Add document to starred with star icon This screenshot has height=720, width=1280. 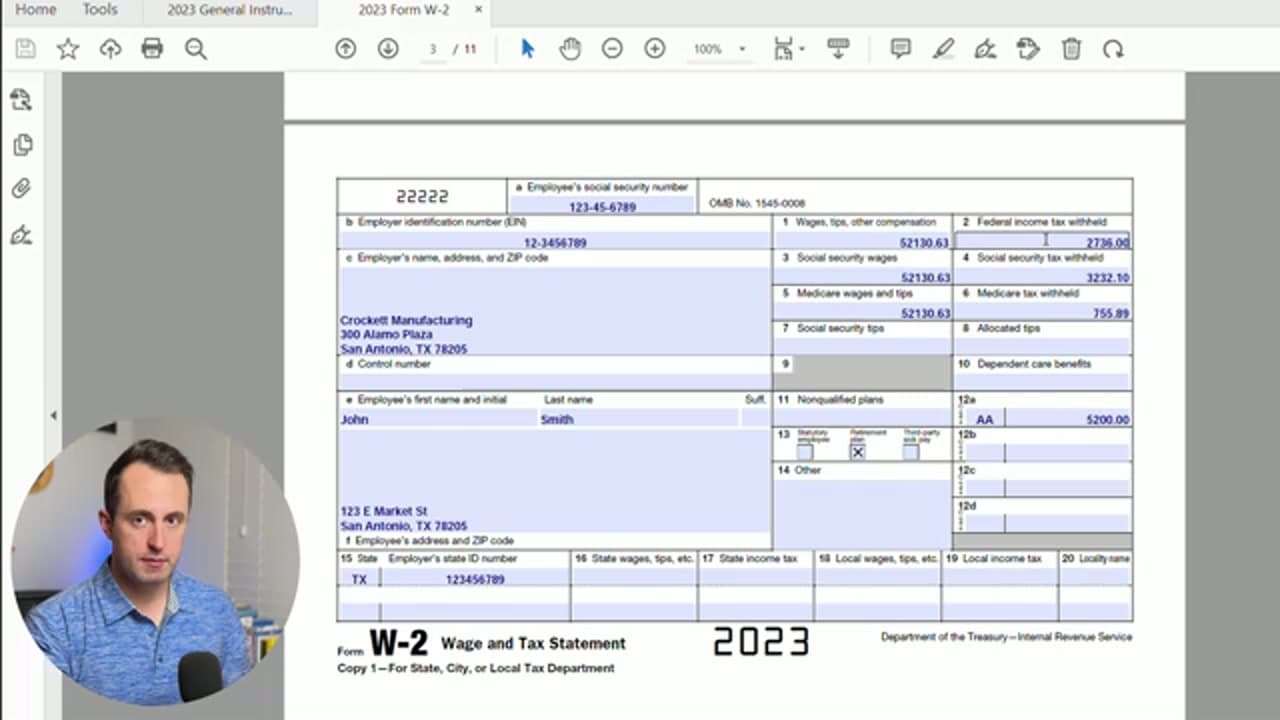pos(68,49)
